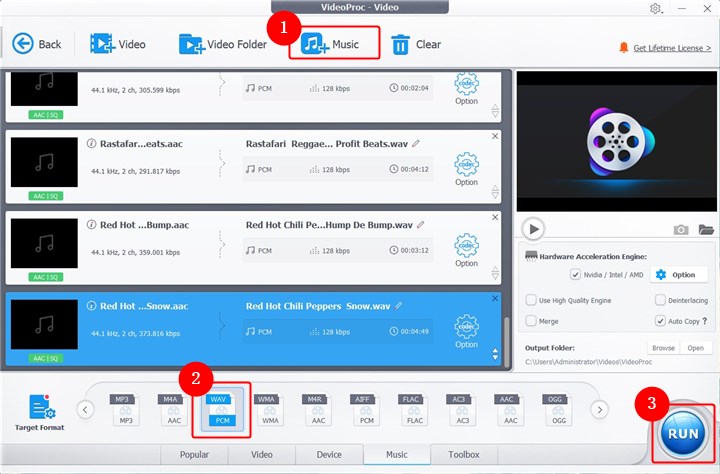Choose AC3 target format
The width and height of the screenshot is (720, 474).
[x=461, y=409]
